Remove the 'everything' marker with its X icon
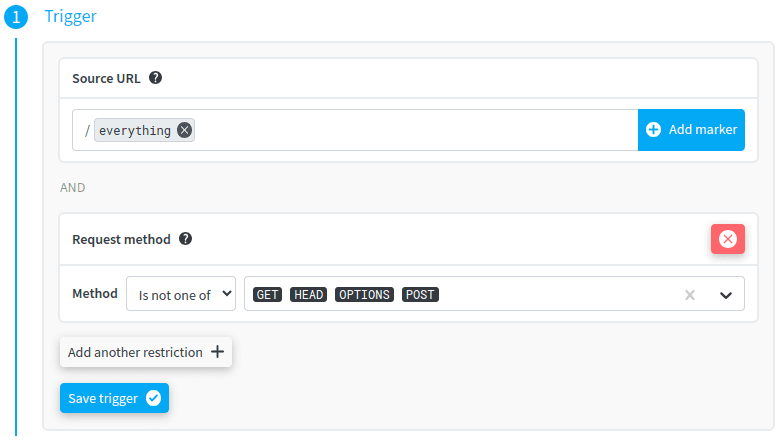The width and height of the screenshot is (779, 442). pyautogui.click(x=184, y=130)
